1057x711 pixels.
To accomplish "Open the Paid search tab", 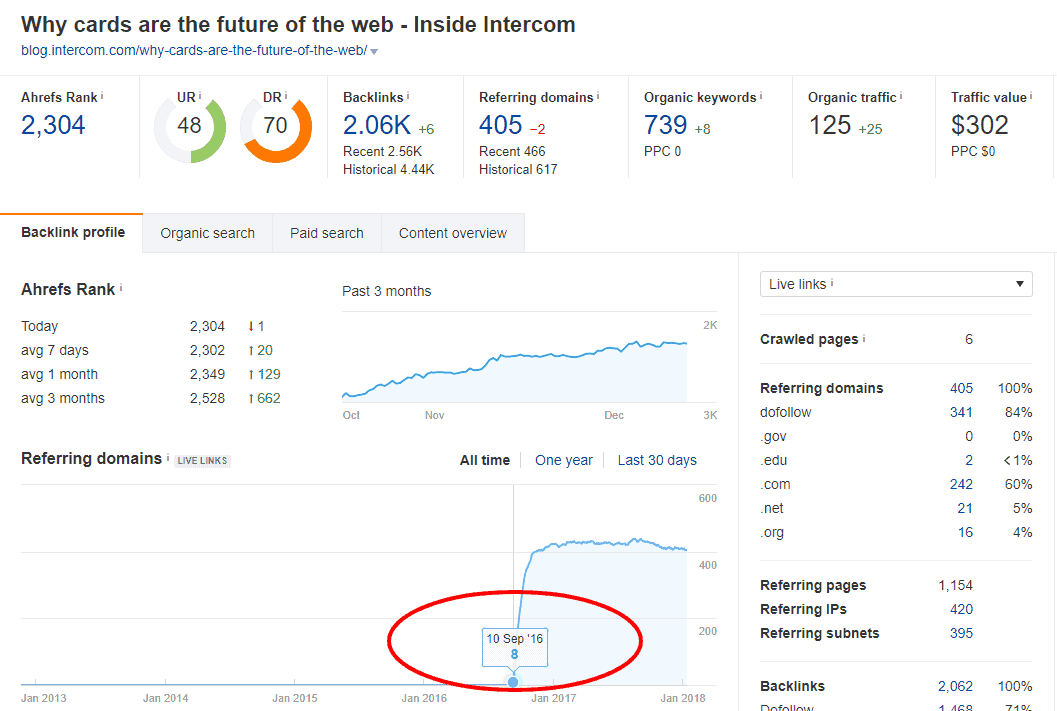I will [327, 233].
